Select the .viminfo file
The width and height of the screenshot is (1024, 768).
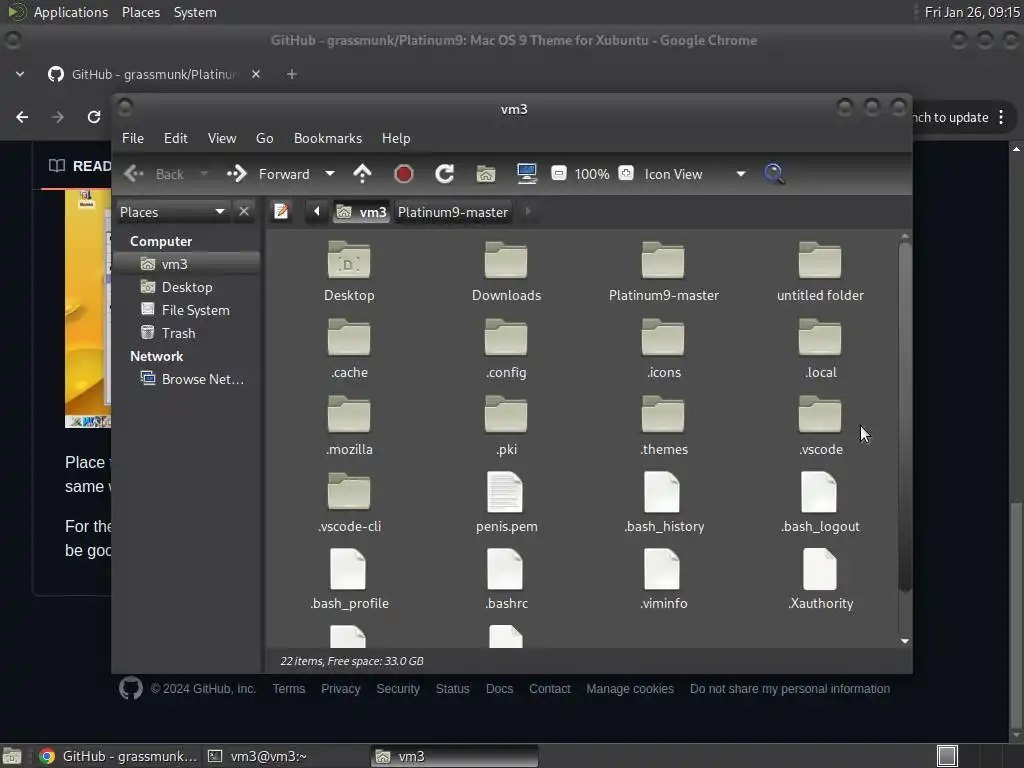(664, 579)
